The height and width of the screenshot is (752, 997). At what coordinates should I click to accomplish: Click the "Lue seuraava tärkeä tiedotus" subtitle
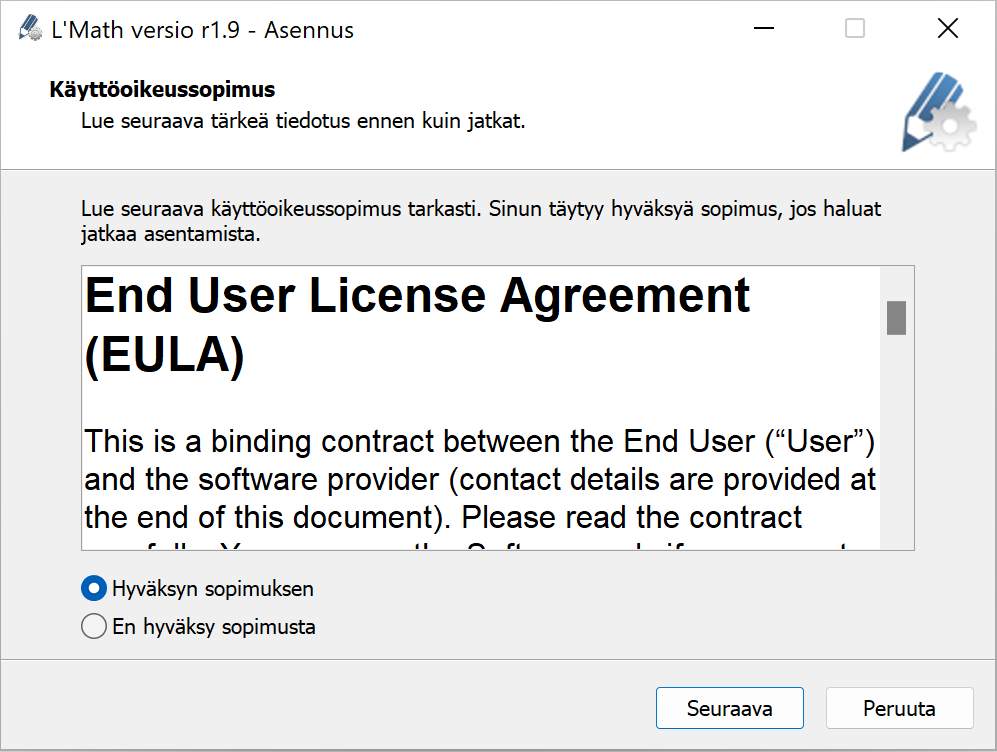[303, 121]
